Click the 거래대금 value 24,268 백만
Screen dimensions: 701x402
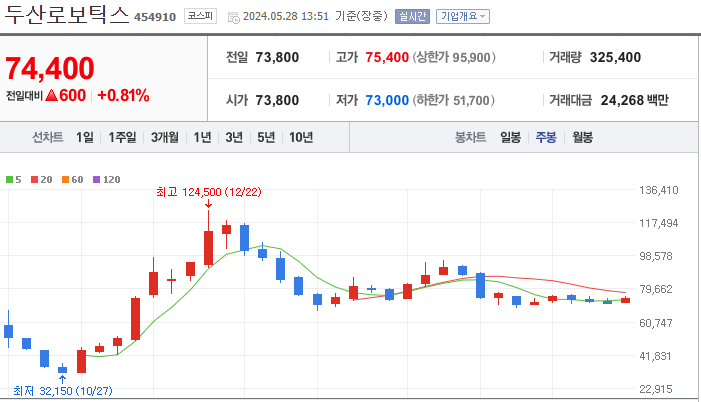pos(634,100)
